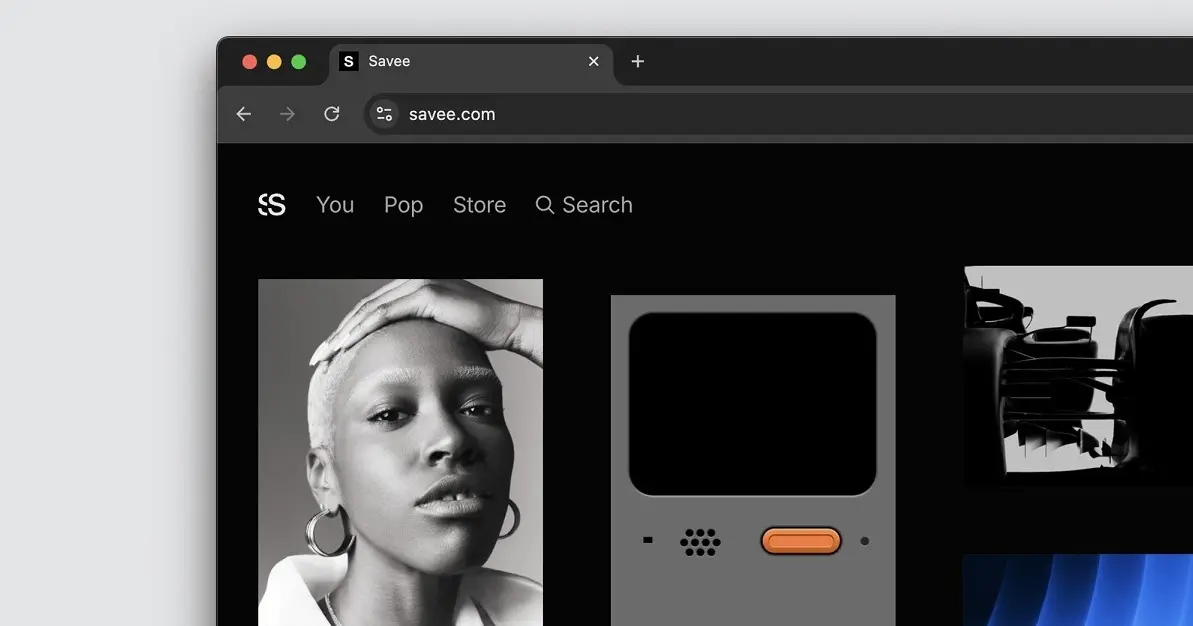Screen dimensions: 1193x626
Task: Open the gray retro device image
Action: [x=753, y=460]
